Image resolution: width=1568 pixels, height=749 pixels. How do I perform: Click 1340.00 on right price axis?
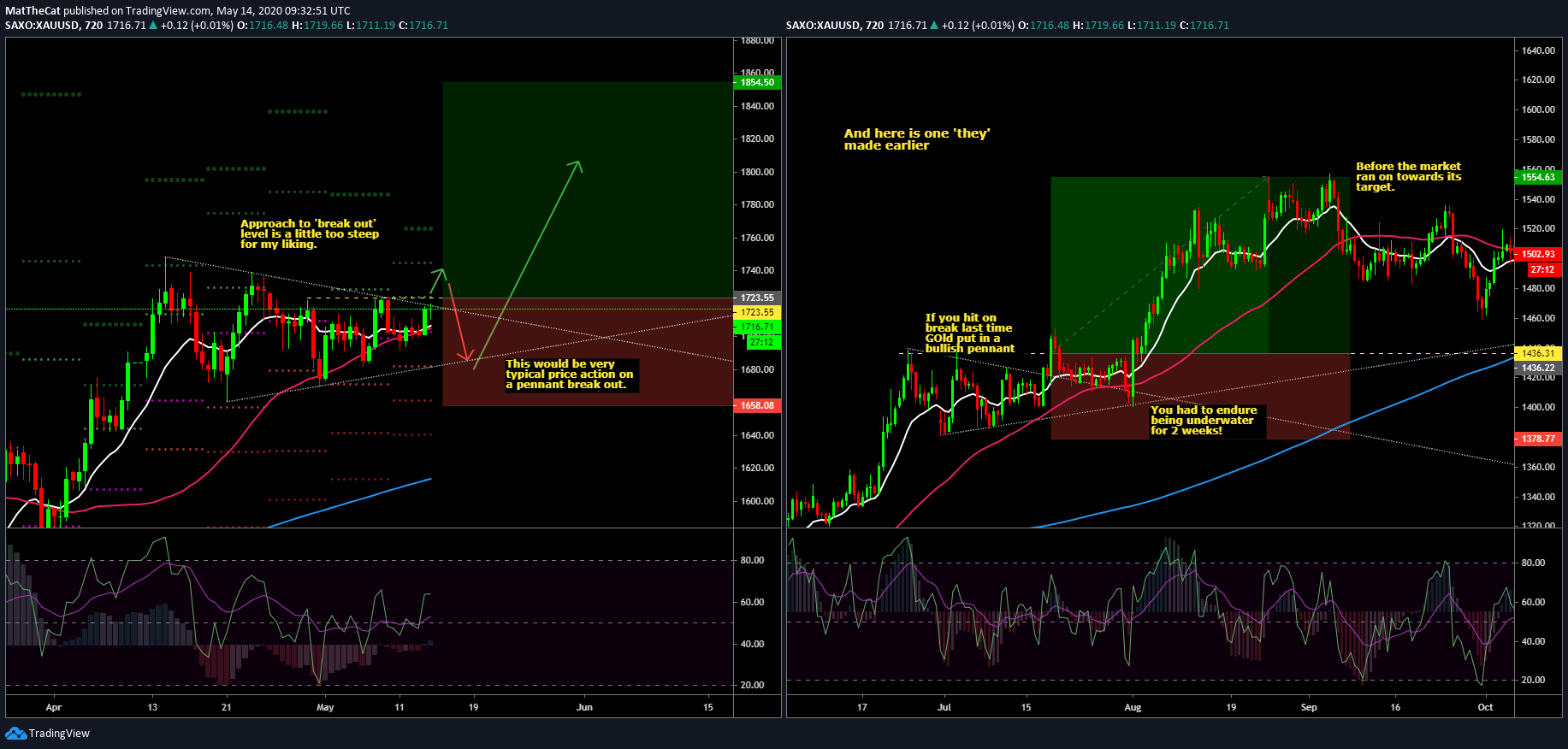[x=1538, y=497]
